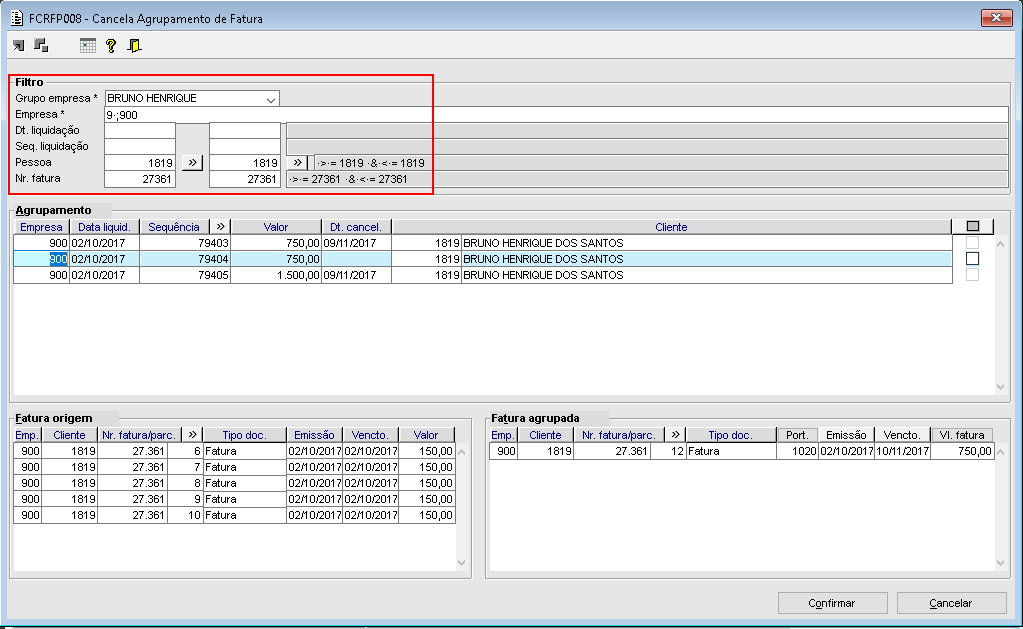Click Emissão header in Fatura origem
Viewport: 1023px width, 629px height.
pyautogui.click(x=314, y=435)
